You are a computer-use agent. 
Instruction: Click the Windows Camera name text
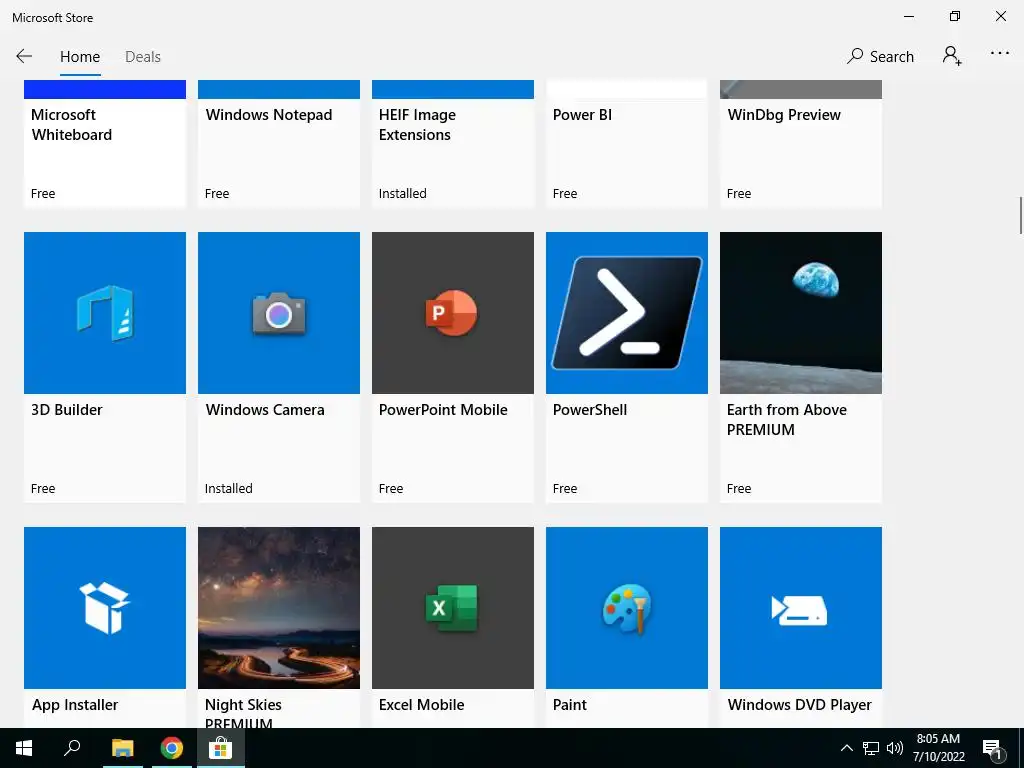264,410
